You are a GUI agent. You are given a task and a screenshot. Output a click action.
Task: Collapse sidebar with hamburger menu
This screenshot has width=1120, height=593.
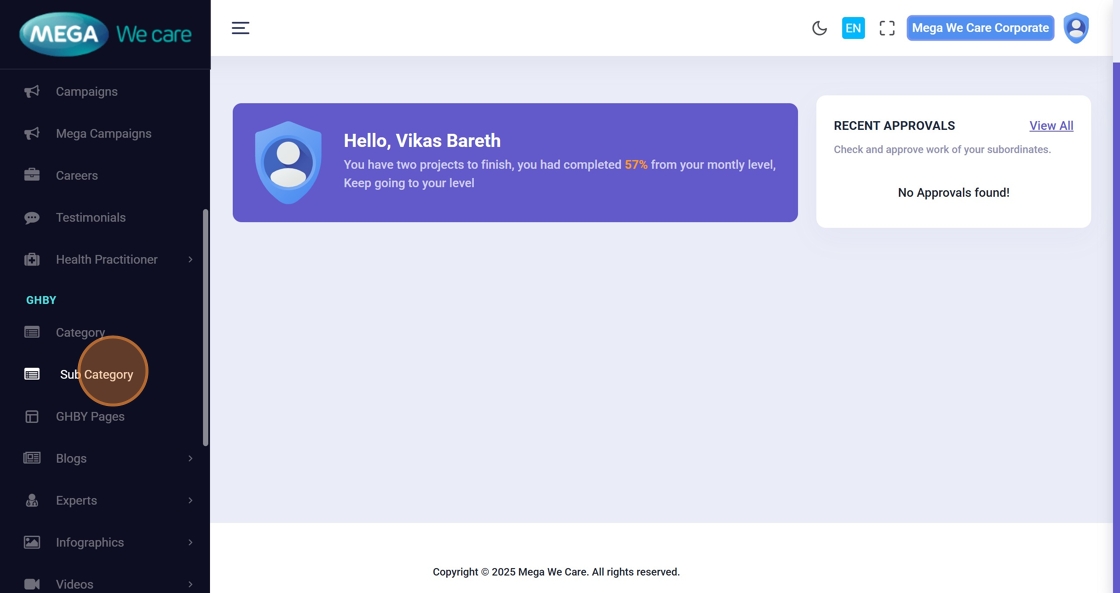(240, 28)
